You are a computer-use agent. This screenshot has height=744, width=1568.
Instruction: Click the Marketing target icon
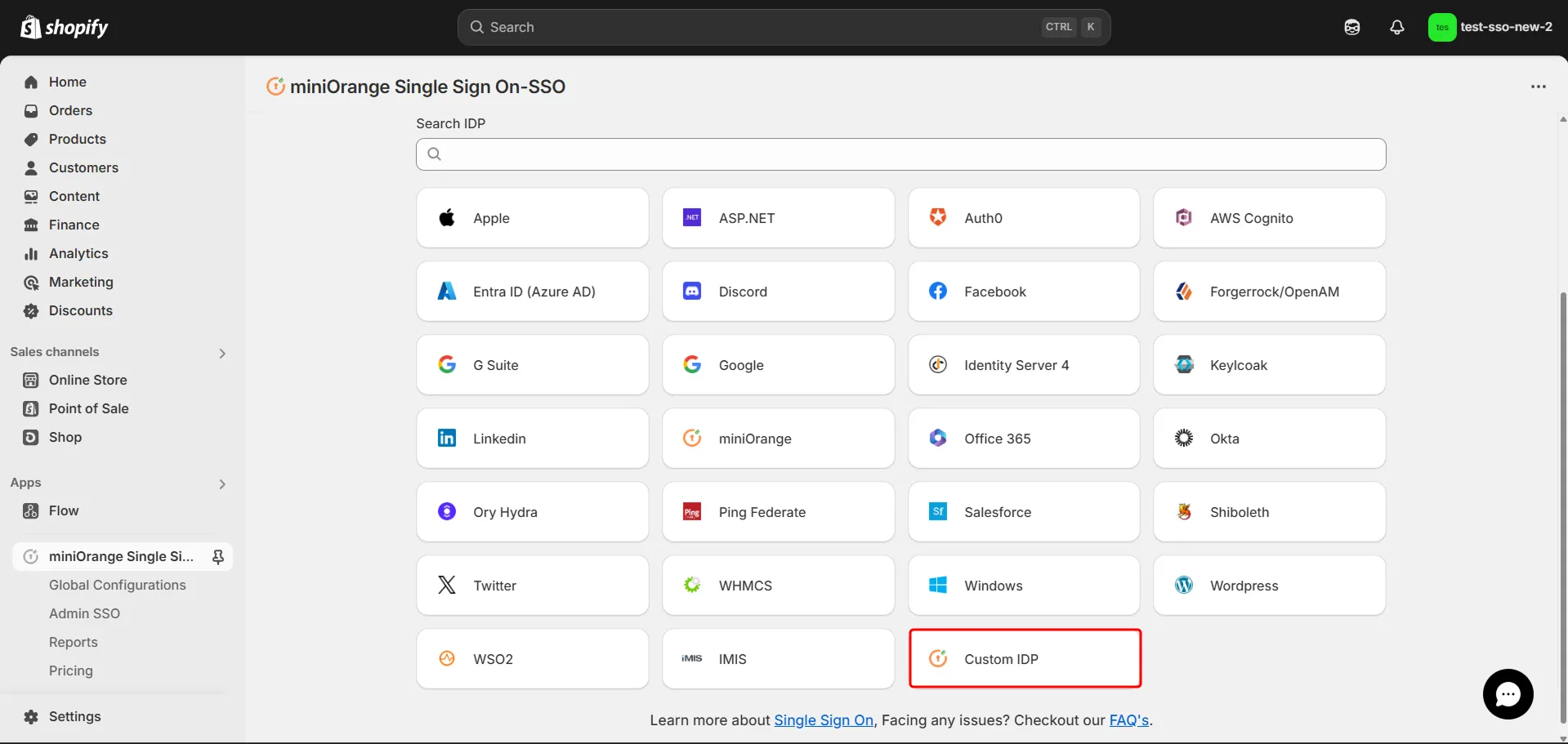(x=31, y=282)
